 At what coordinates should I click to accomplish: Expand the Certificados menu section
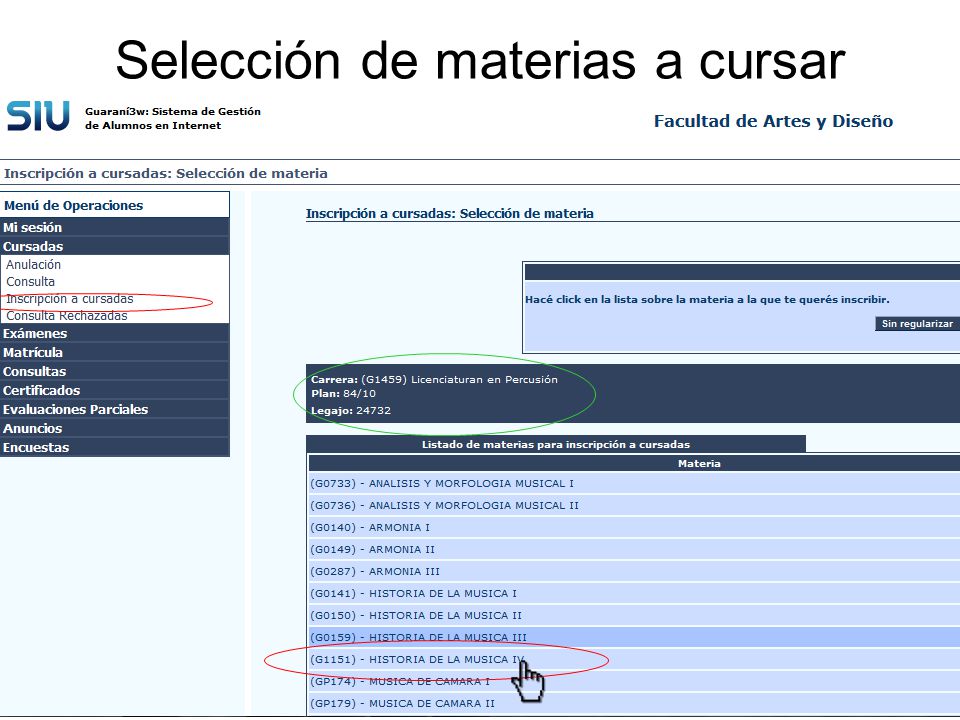pos(115,390)
